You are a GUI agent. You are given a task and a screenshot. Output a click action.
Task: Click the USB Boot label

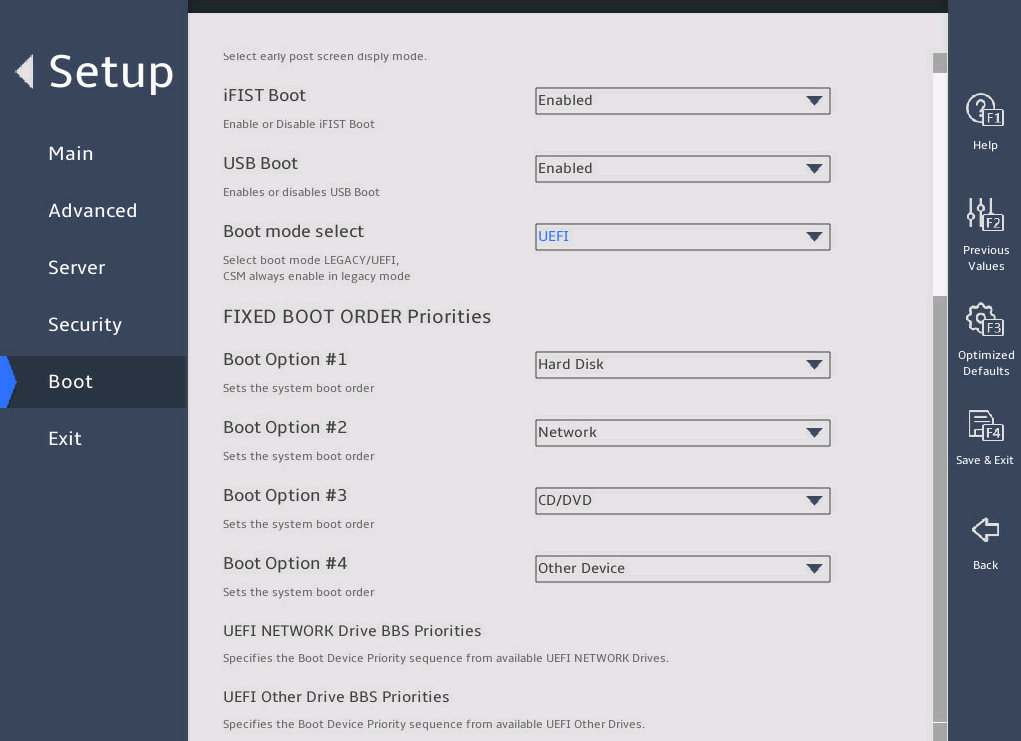[x=260, y=163]
